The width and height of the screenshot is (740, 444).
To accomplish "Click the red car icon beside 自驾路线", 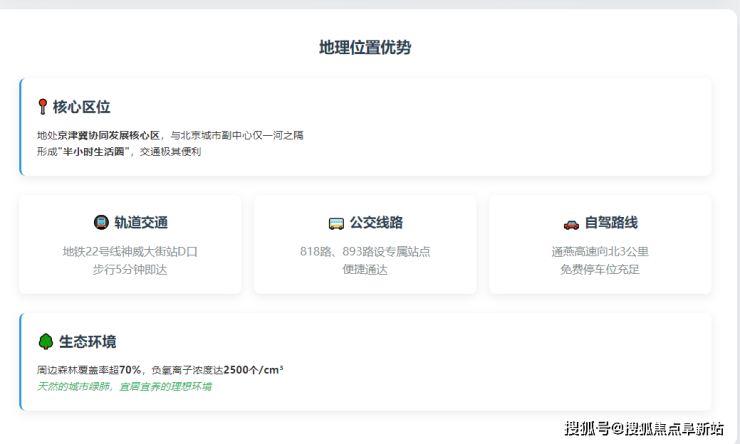I will (571, 223).
